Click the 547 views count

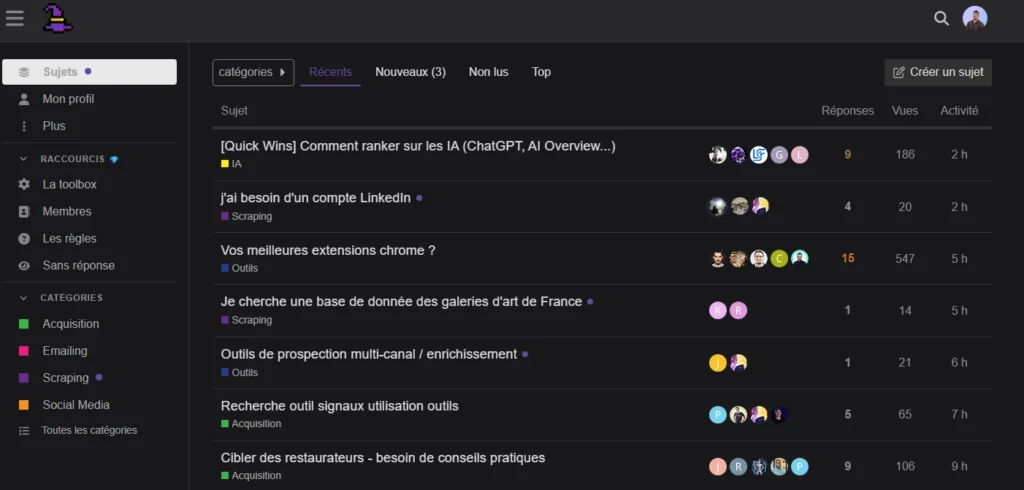[x=905, y=259]
